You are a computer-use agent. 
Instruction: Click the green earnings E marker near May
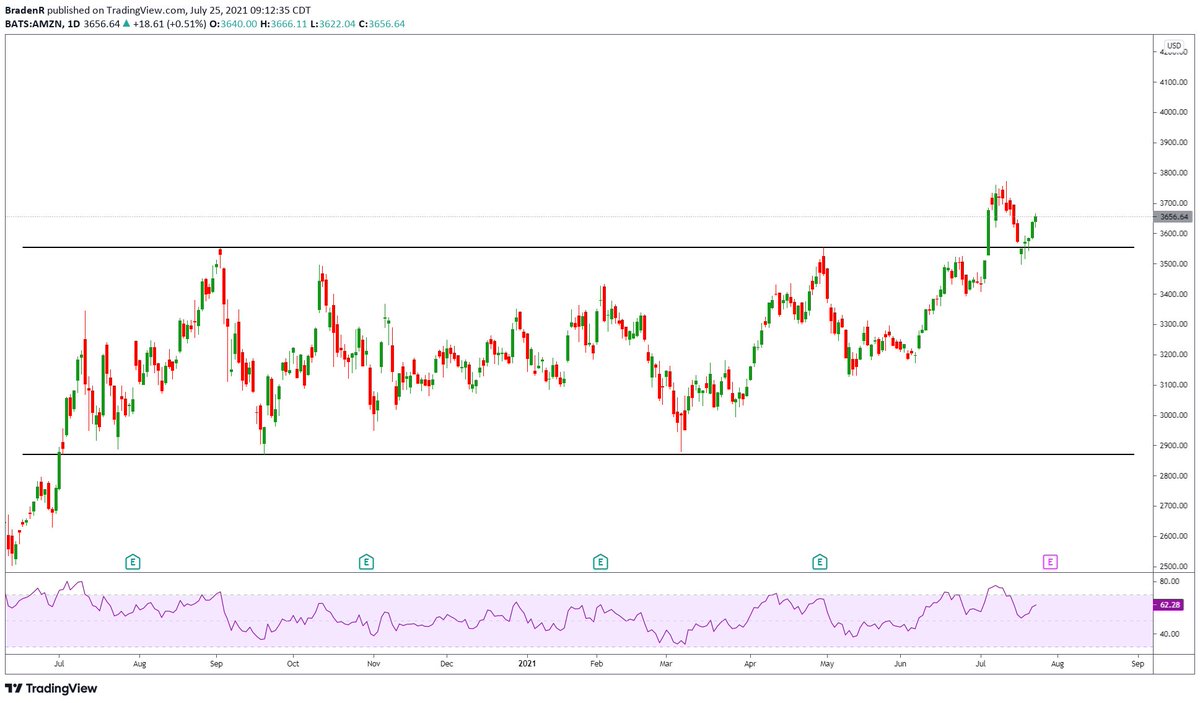[820, 562]
